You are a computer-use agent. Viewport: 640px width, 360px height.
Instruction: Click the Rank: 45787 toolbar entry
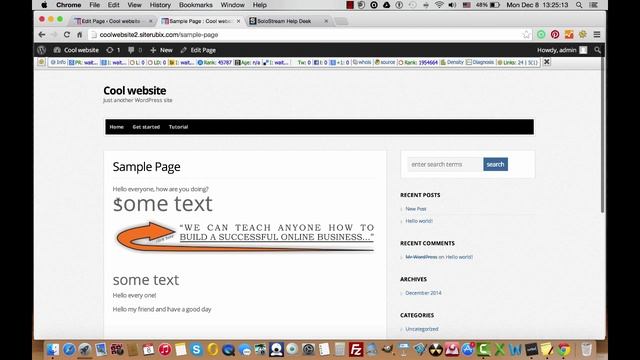pos(215,62)
